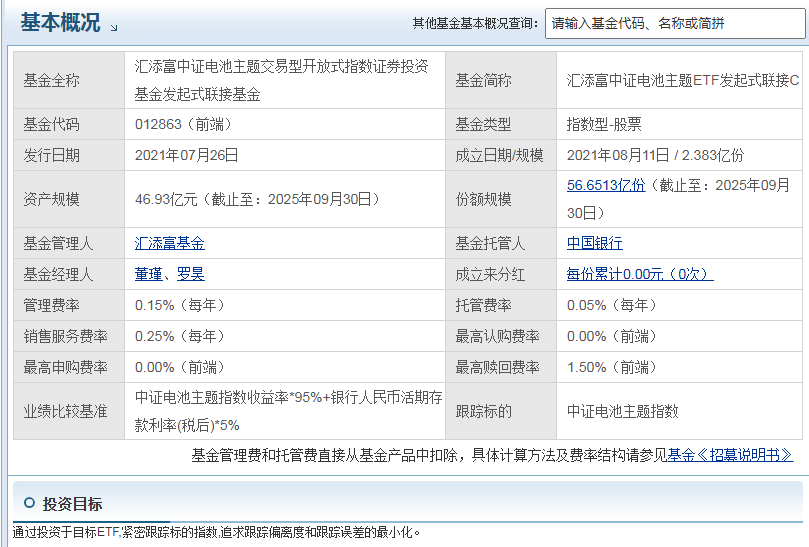Select issue date 2021年07月26日
Viewport: 809px width, 547px height.
pos(186,155)
